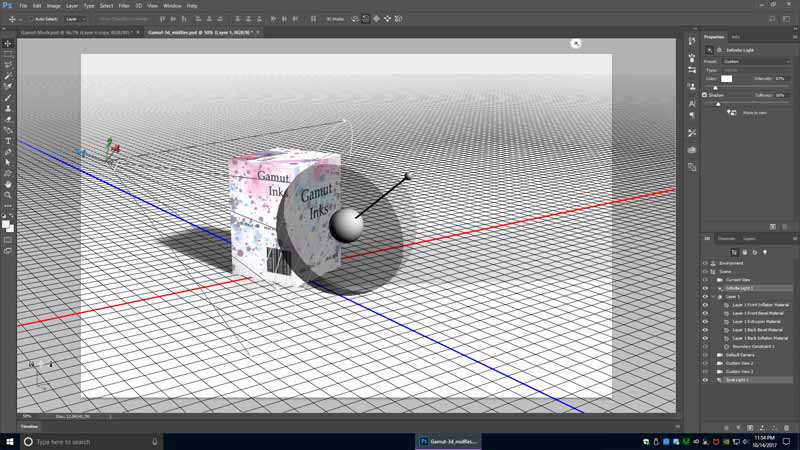Select the Zoom magnifier tool
The width and height of the screenshot is (800, 450).
click(8, 195)
